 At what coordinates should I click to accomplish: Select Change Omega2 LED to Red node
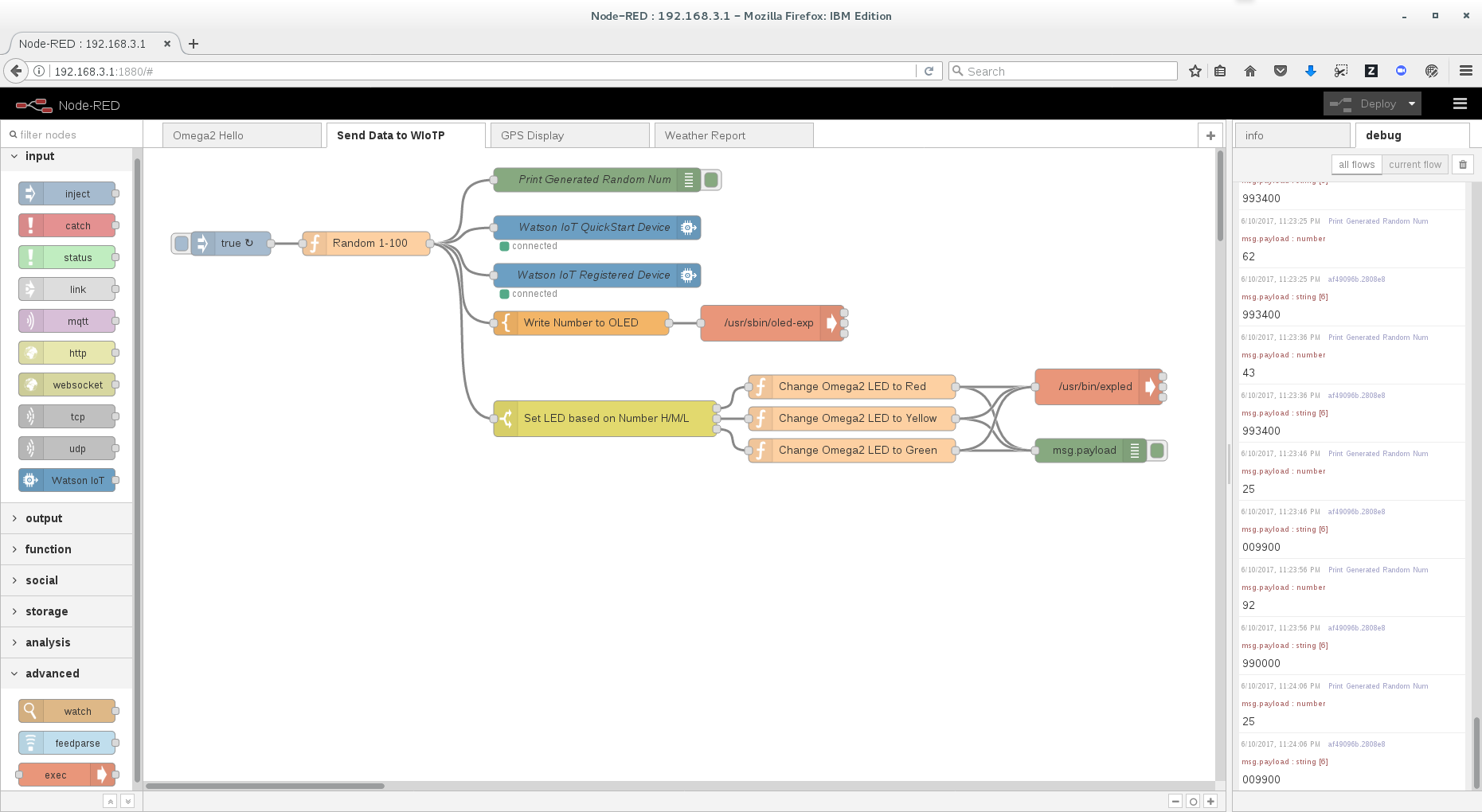point(852,387)
